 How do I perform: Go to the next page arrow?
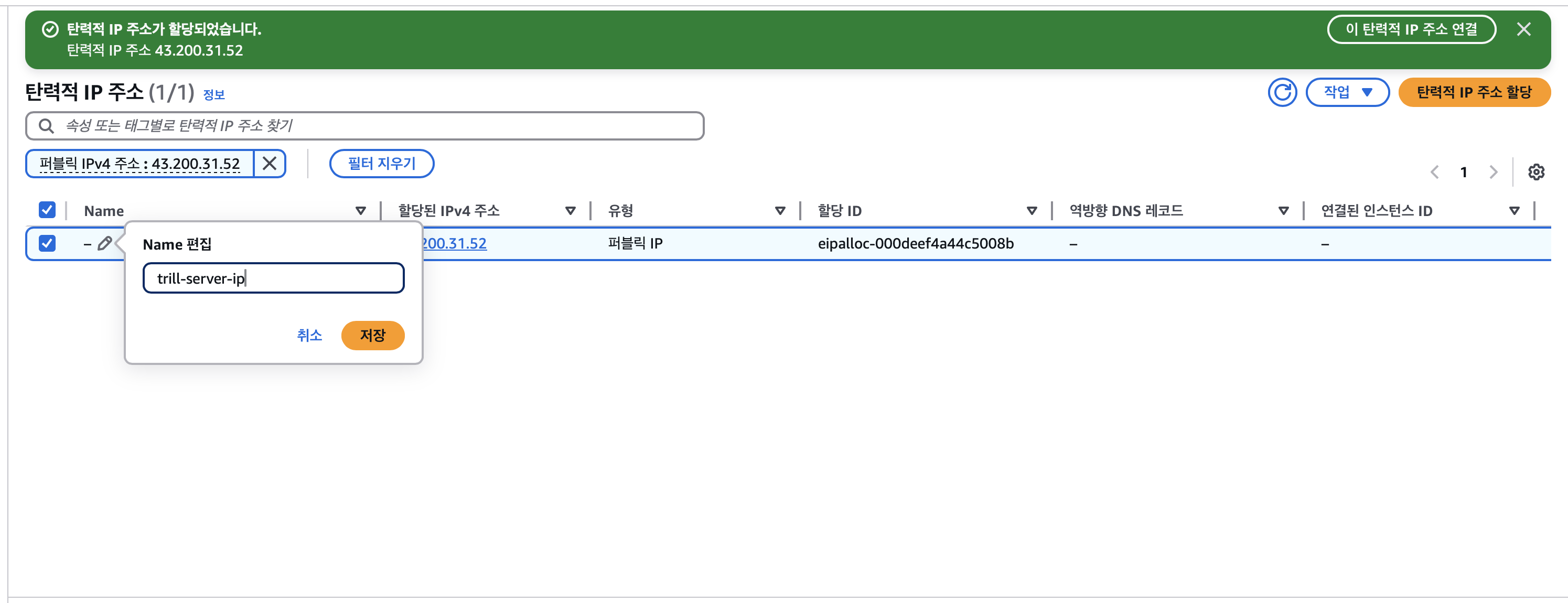pos(1493,172)
